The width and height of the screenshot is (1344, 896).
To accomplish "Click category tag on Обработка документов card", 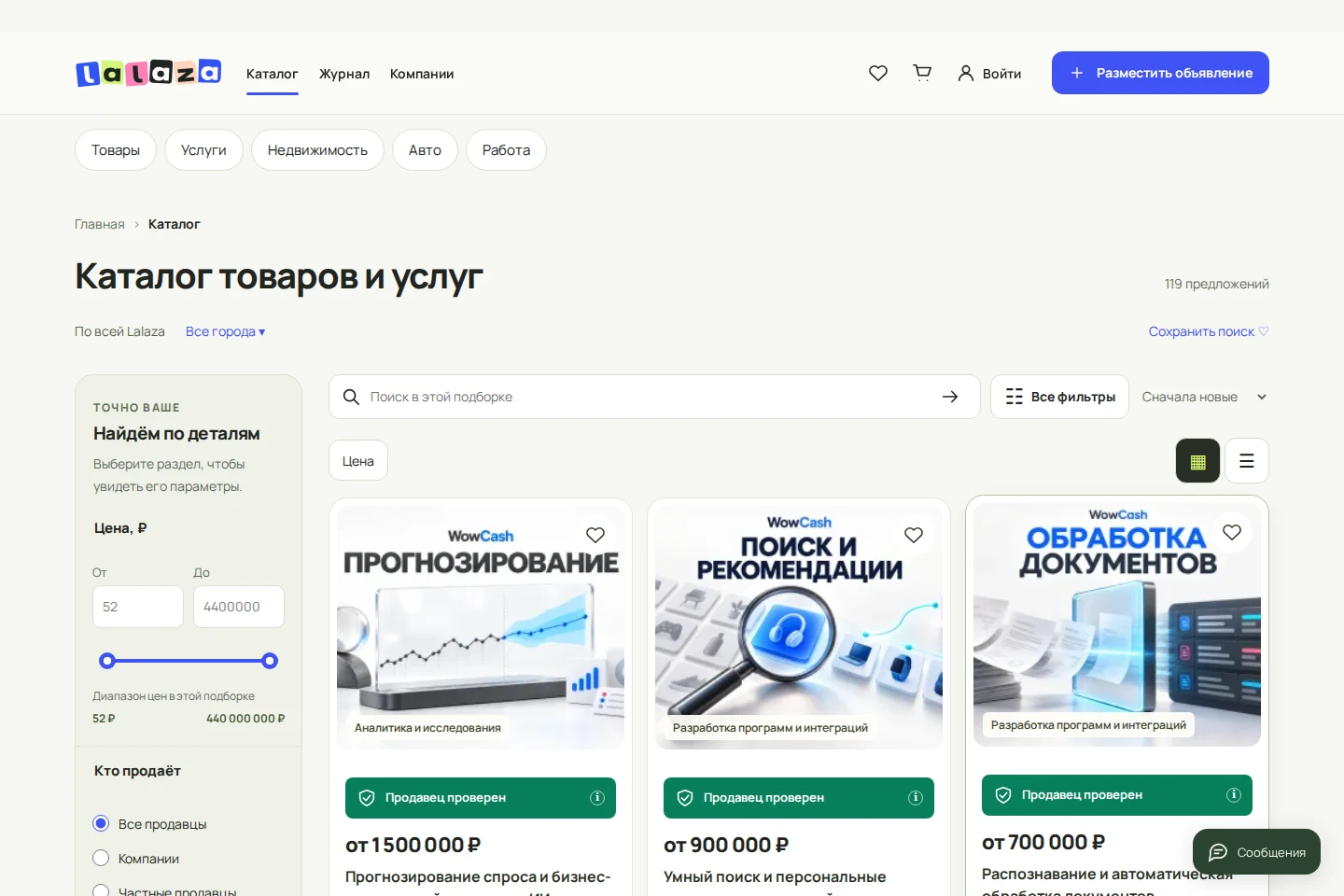I will coord(1088,725).
